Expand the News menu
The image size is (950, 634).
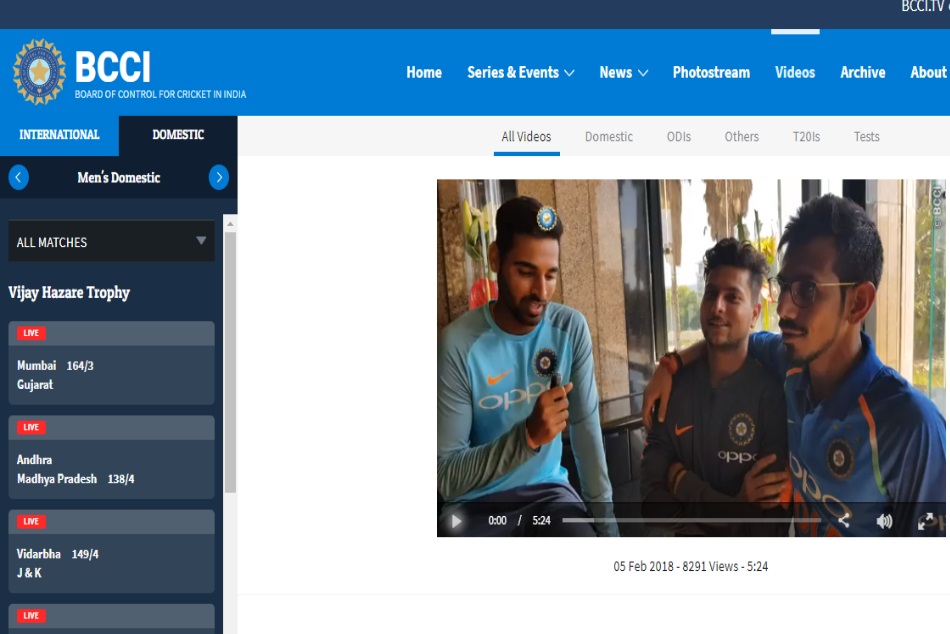[x=623, y=72]
